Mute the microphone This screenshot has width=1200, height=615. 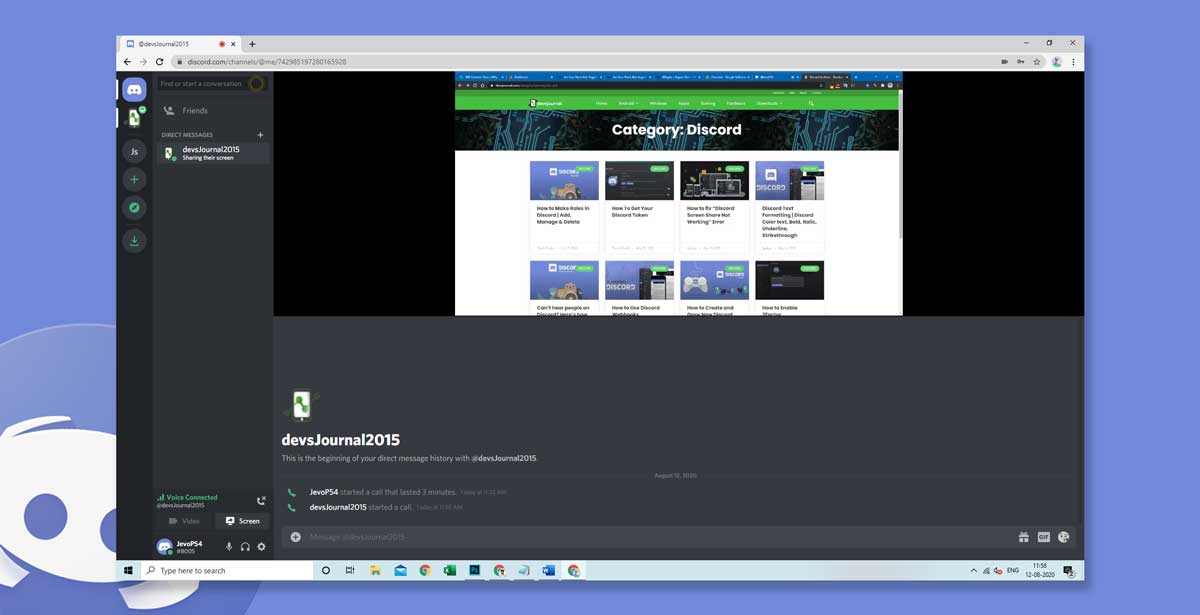[229, 547]
